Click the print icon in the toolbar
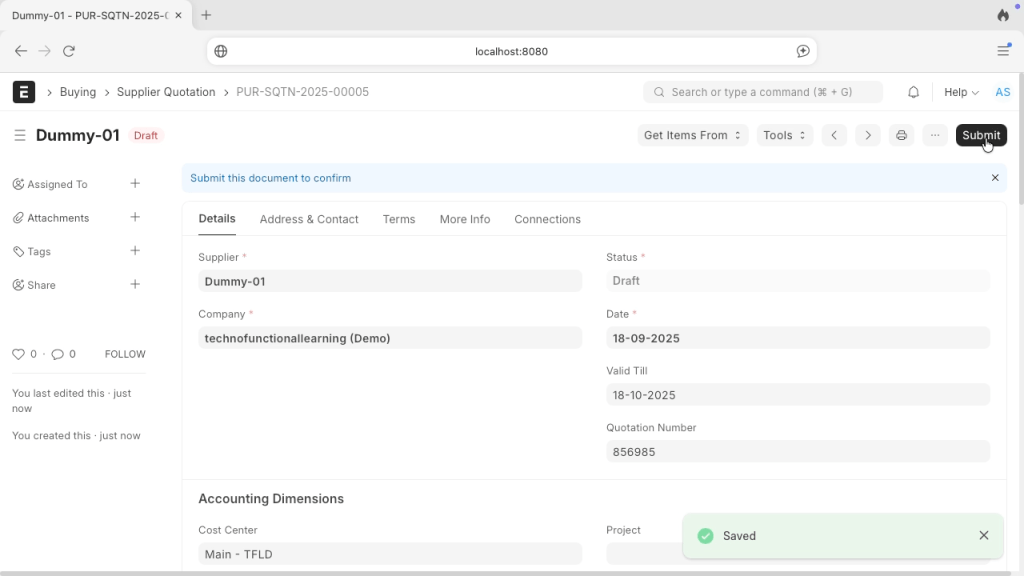 [x=901, y=135]
